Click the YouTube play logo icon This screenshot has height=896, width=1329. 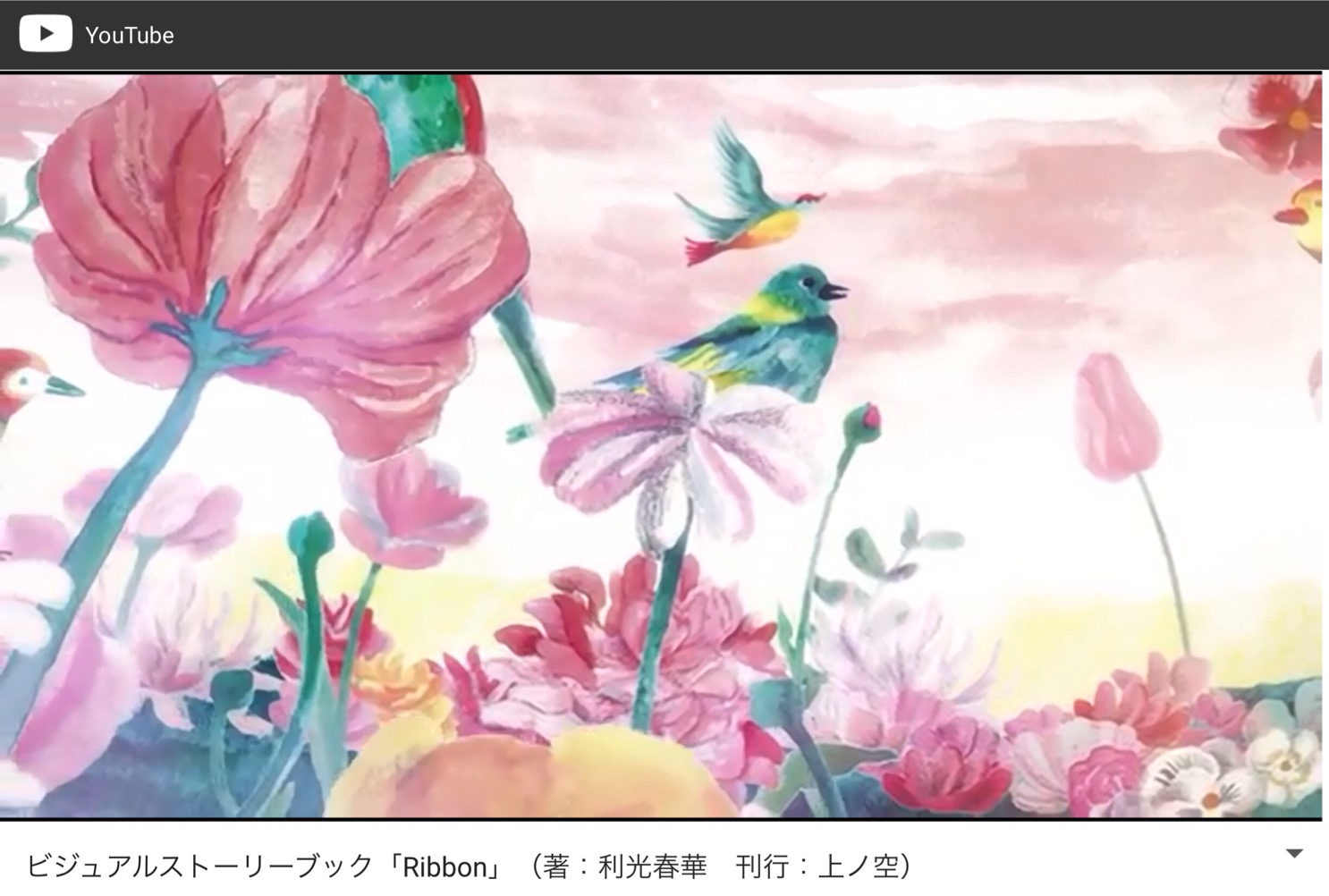(x=46, y=35)
